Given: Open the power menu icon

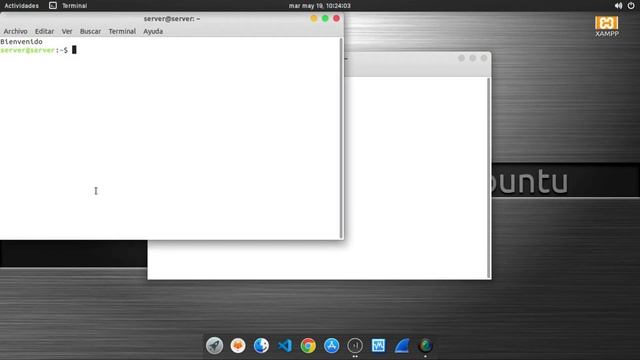Looking at the screenshot, I should pyautogui.click(x=631, y=6).
